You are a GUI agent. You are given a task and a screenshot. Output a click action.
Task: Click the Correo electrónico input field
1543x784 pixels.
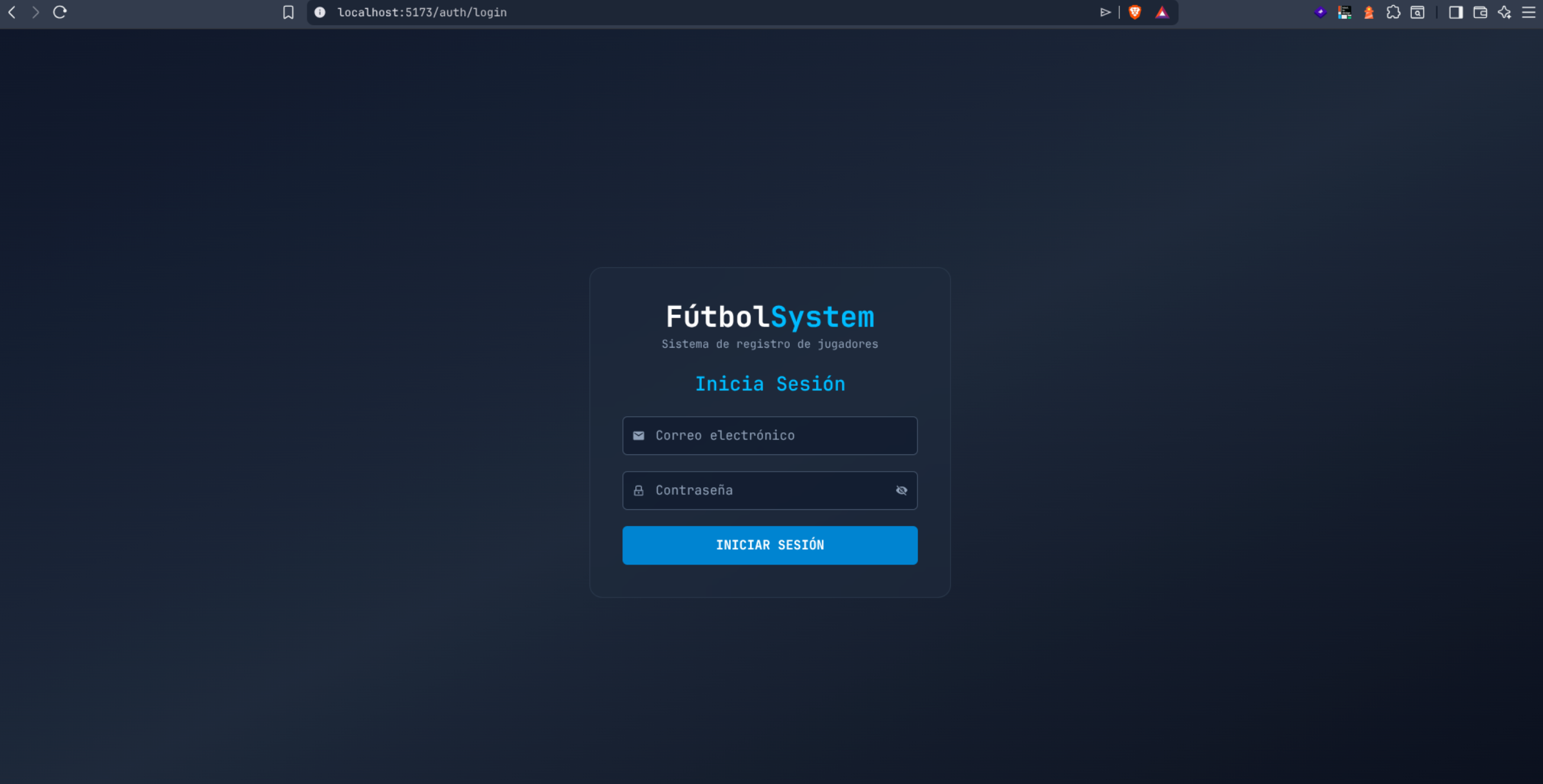[770, 436]
